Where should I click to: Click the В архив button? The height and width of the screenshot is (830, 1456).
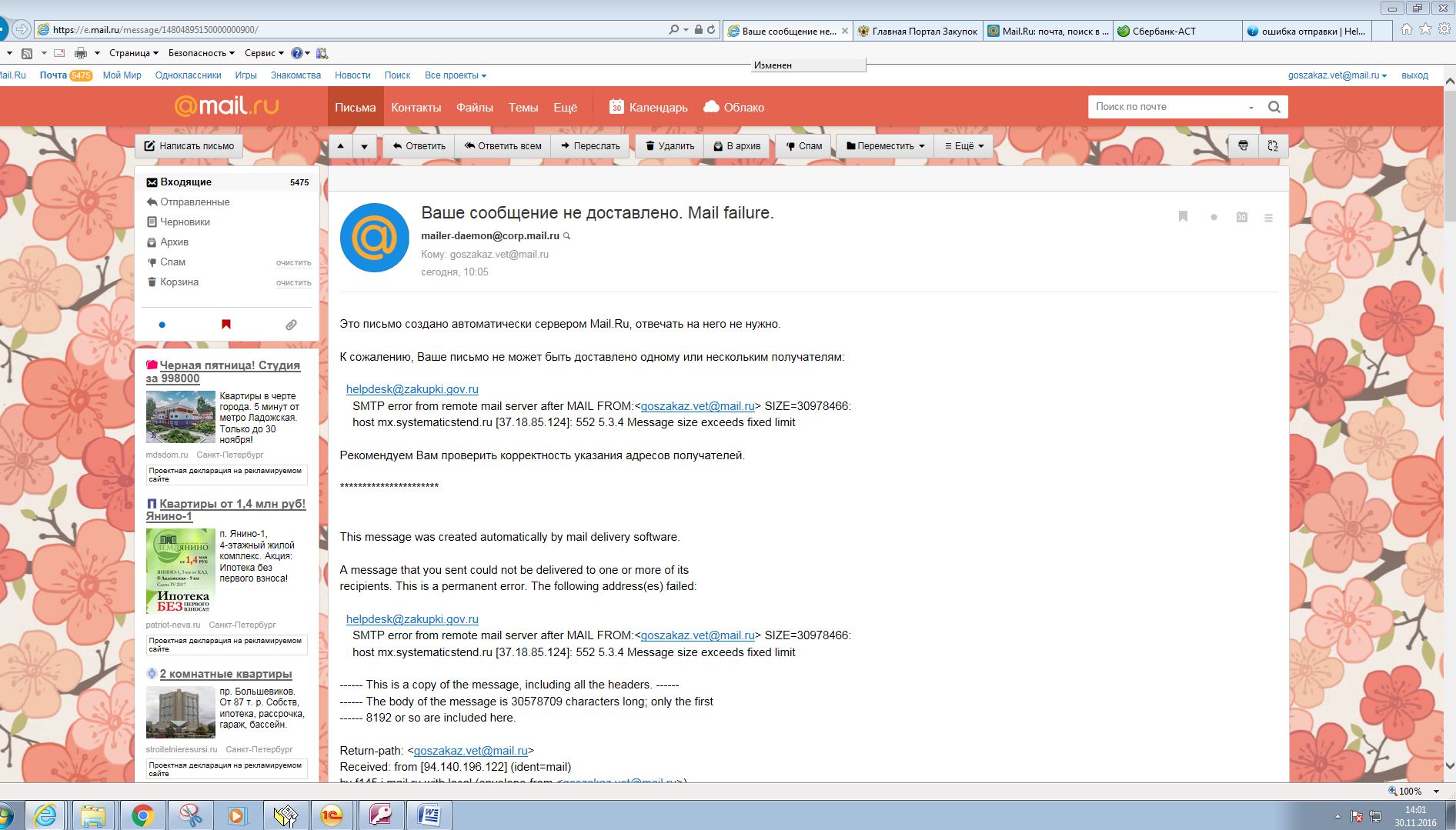[x=736, y=145]
